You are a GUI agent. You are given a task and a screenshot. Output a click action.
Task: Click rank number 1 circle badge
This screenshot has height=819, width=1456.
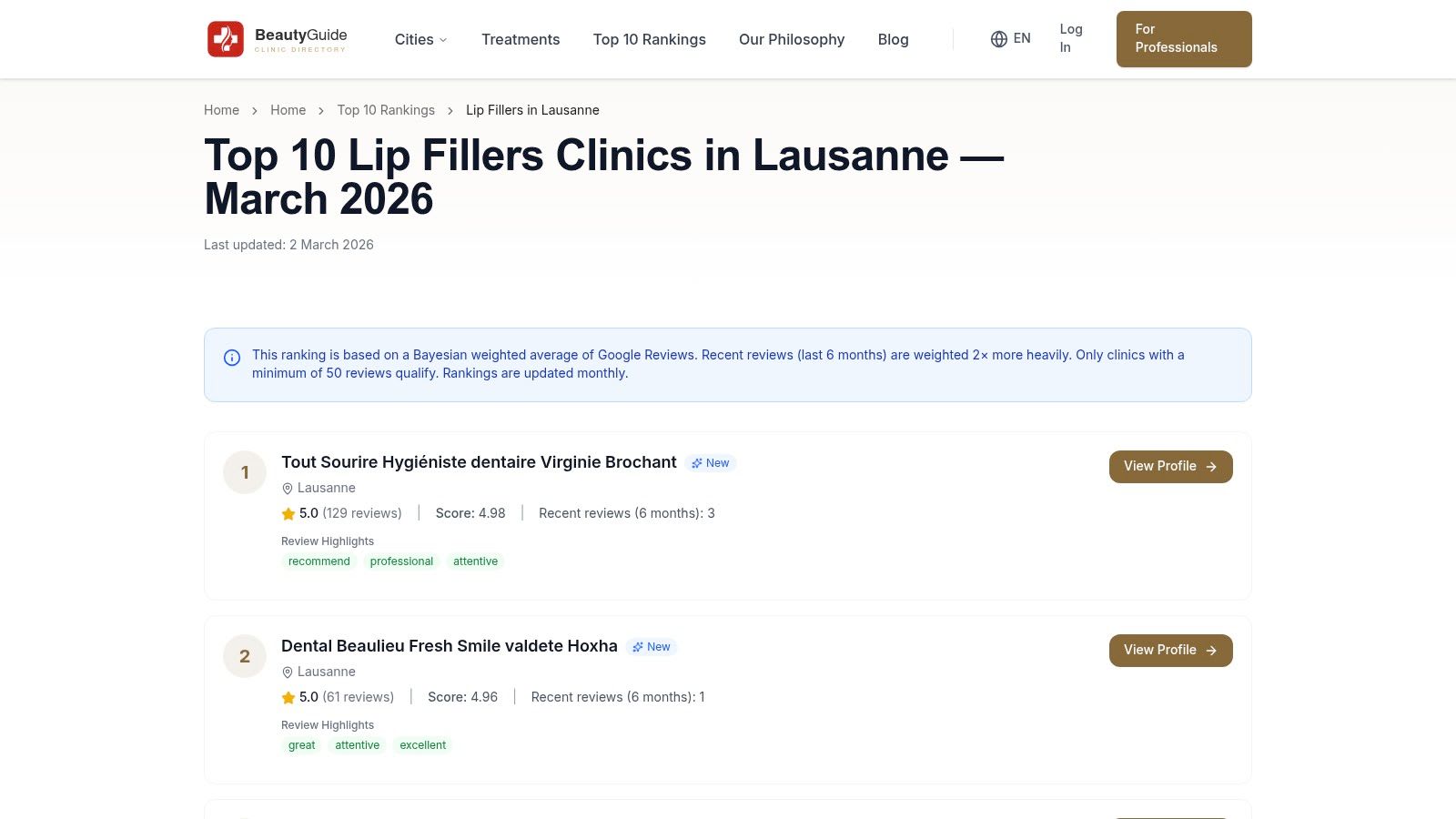tap(245, 472)
